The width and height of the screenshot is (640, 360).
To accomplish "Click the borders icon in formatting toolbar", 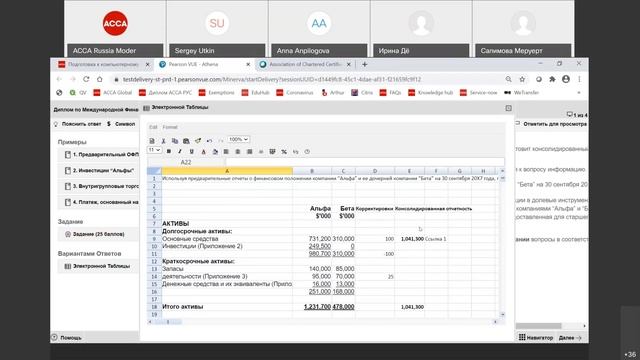I will [x=272, y=151].
